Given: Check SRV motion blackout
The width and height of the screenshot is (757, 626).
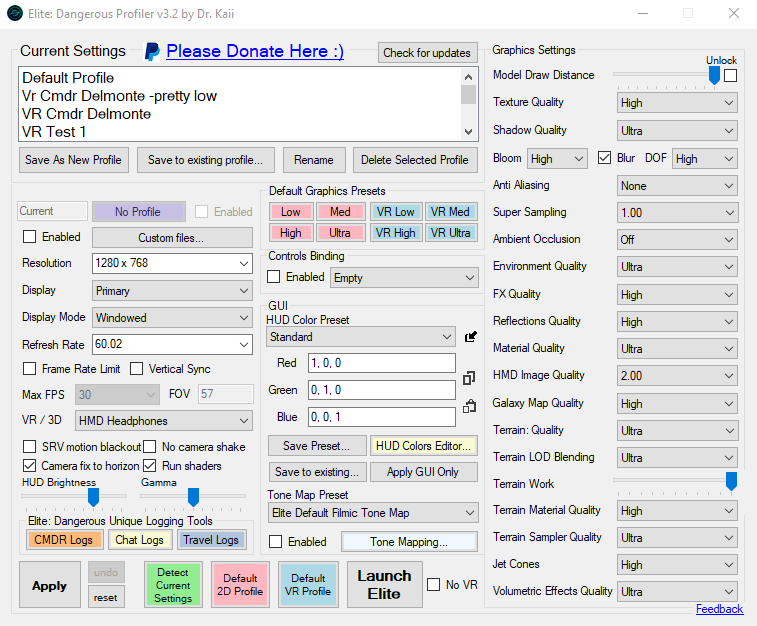Looking at the screenshot, I should [x=29, y=446].
